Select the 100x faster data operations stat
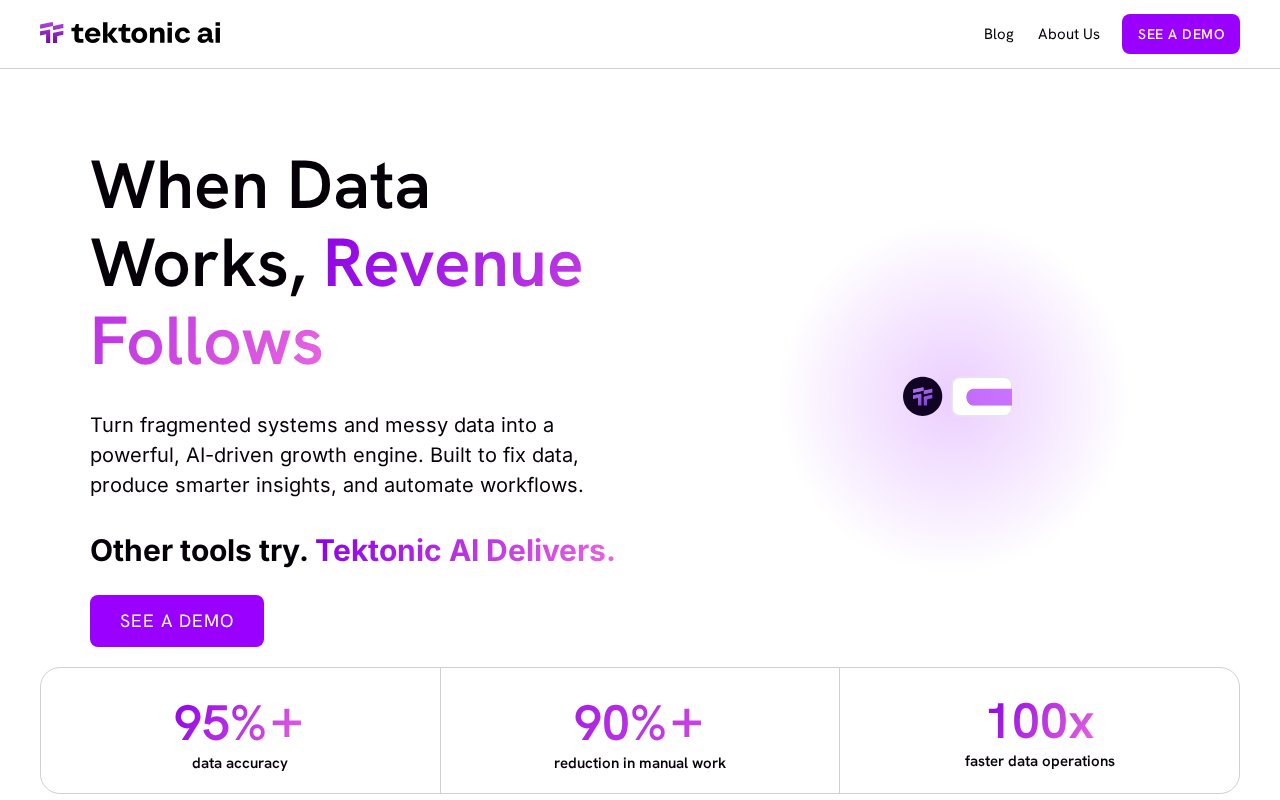The image size is (1280, 800). tap(1040, 731)
